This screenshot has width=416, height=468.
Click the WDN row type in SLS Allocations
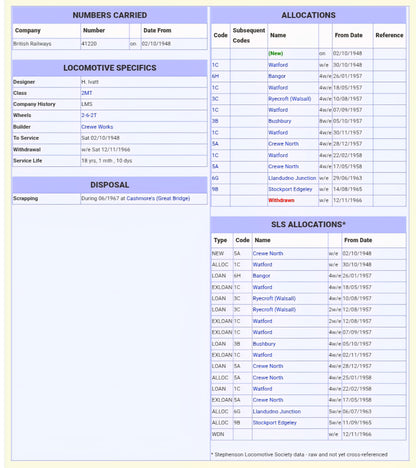coord(218,434)
